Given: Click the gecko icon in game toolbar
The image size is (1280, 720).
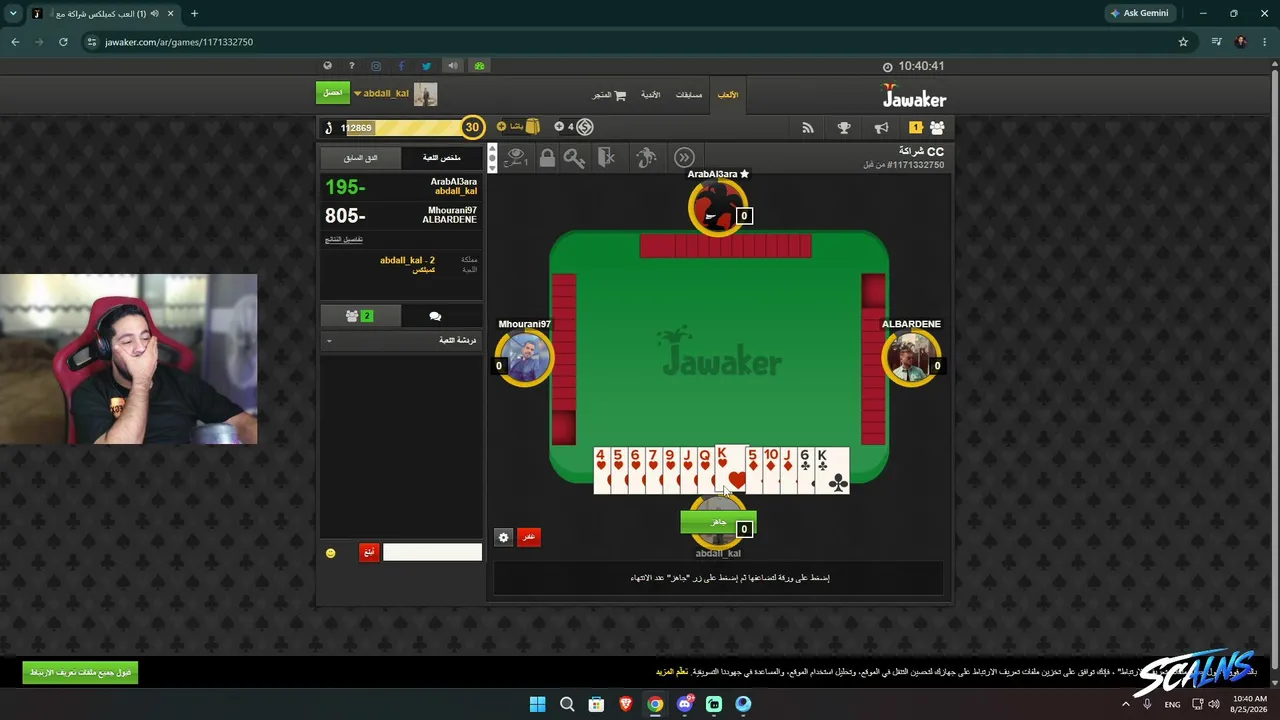Looking at the screenshot, I should pyautogui.click(x=647, y=158).
